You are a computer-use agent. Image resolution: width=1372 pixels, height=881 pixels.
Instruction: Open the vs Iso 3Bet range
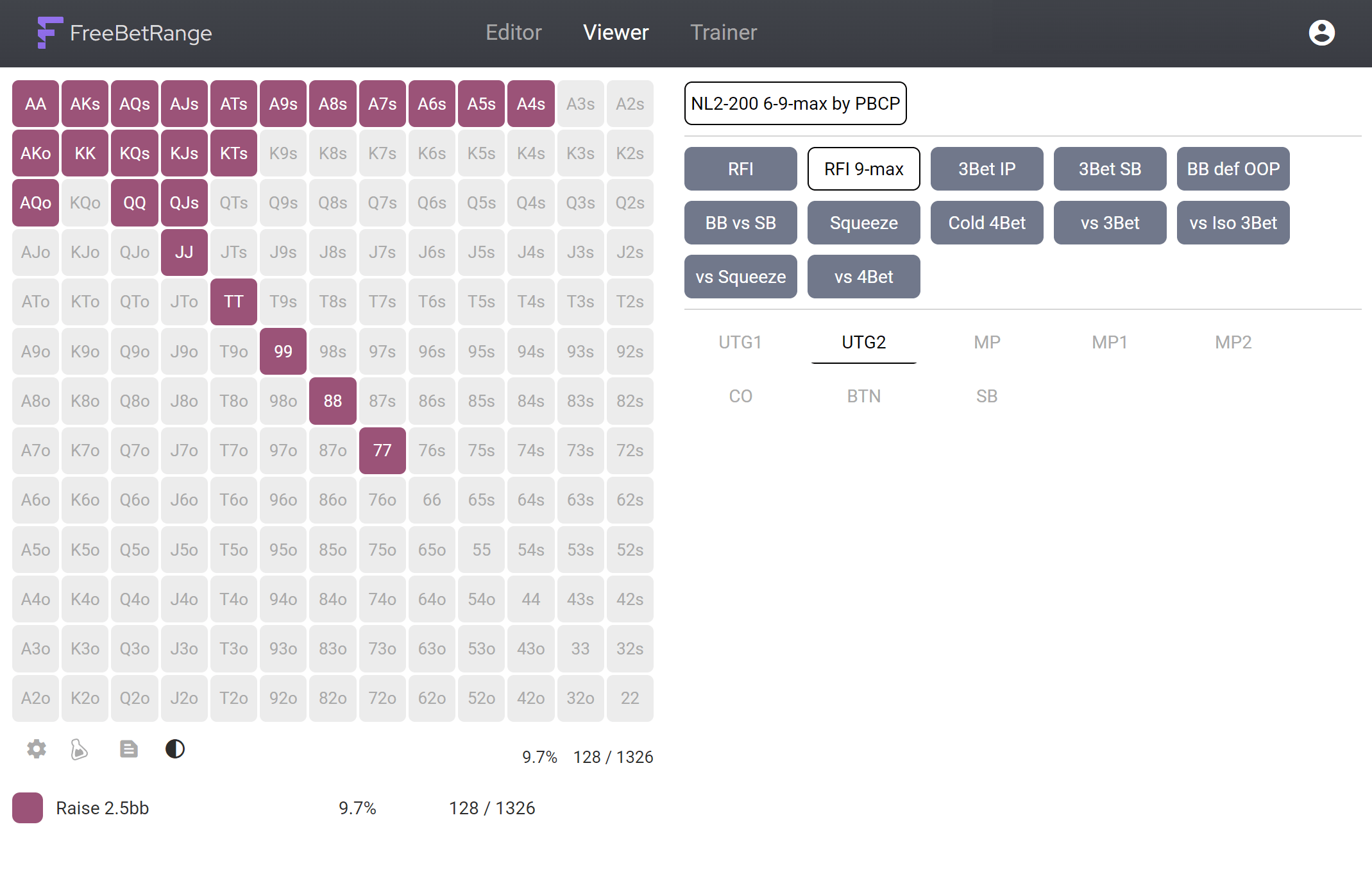tap(1233, 223)
